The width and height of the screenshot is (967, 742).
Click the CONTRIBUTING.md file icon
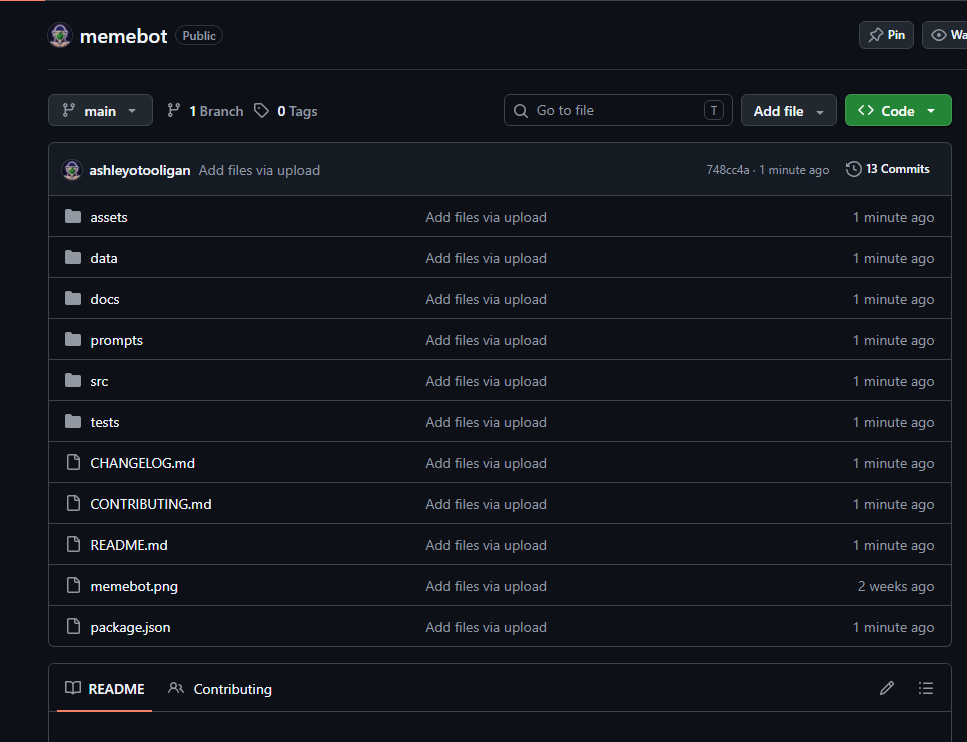[x=73, y=503]
